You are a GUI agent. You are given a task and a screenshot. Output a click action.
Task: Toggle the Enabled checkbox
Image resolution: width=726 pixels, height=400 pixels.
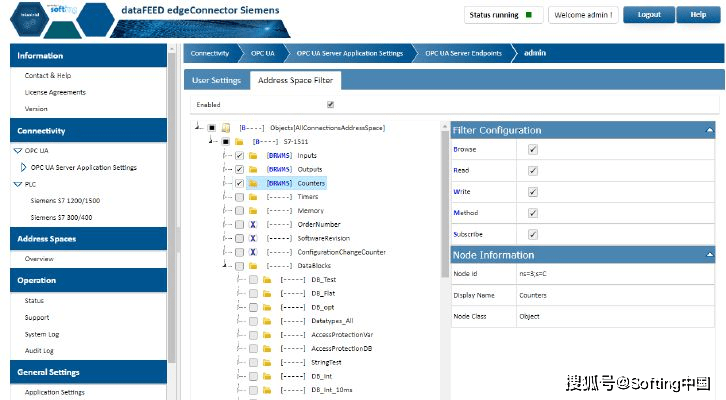[x=331, y=105]
